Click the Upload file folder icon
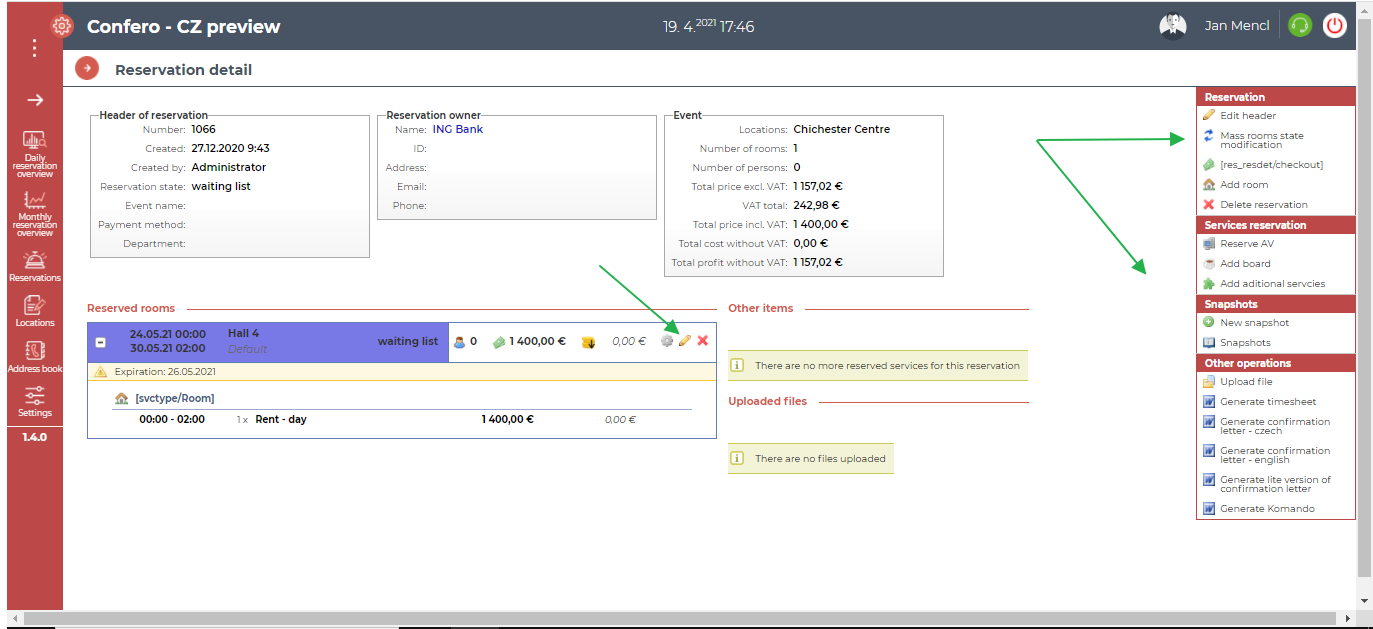Viewport: 1373px width, 629px height. tap(1209, 382)
